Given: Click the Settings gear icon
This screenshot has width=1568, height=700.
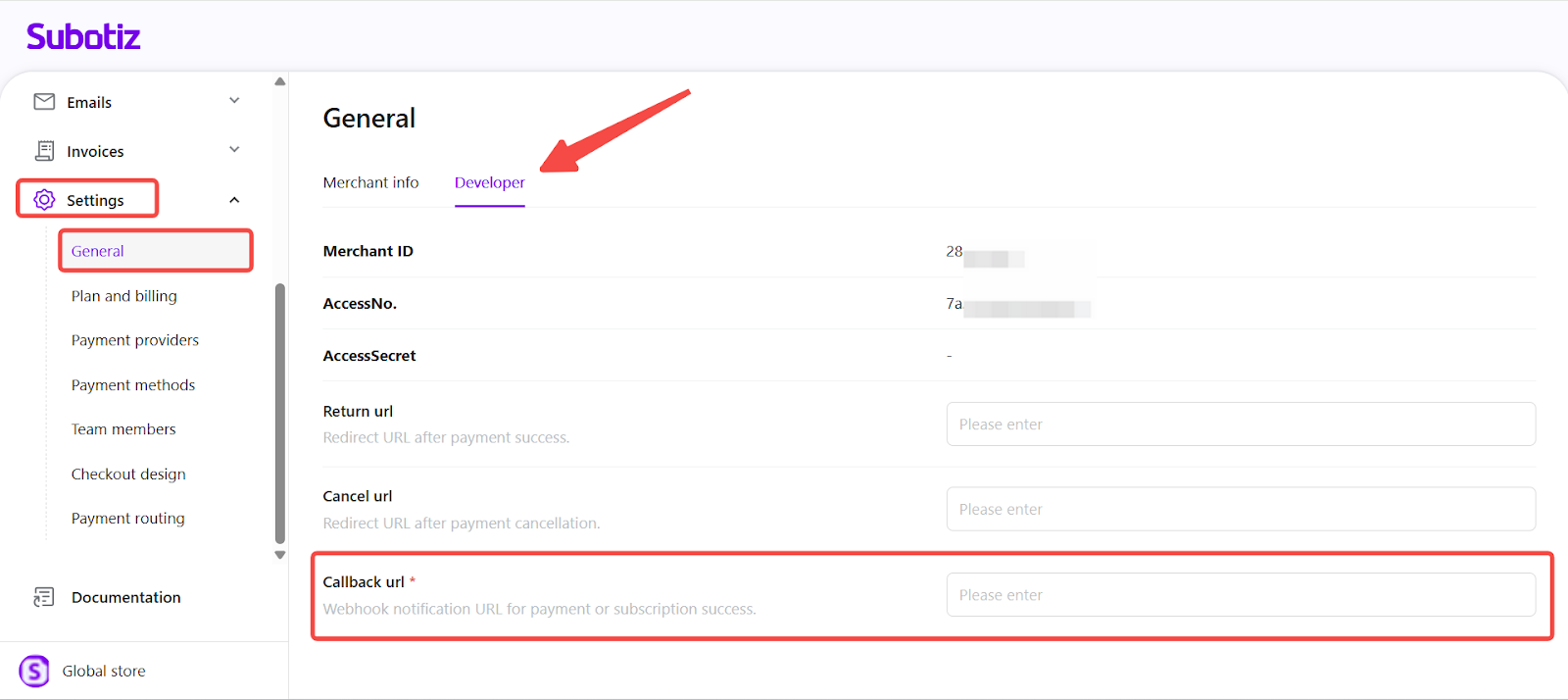Looking at the screenshot, I should (x=44, y=200).
